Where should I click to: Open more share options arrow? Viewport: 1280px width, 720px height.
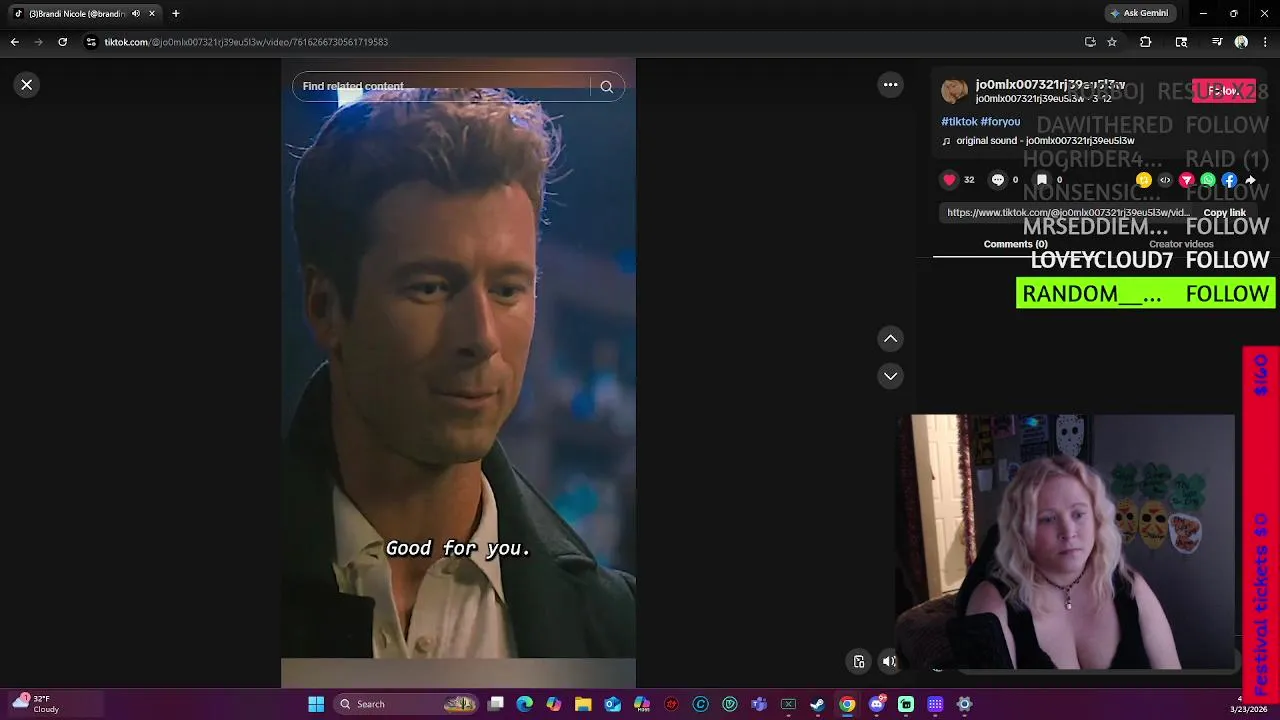[x=1250, y=180]
